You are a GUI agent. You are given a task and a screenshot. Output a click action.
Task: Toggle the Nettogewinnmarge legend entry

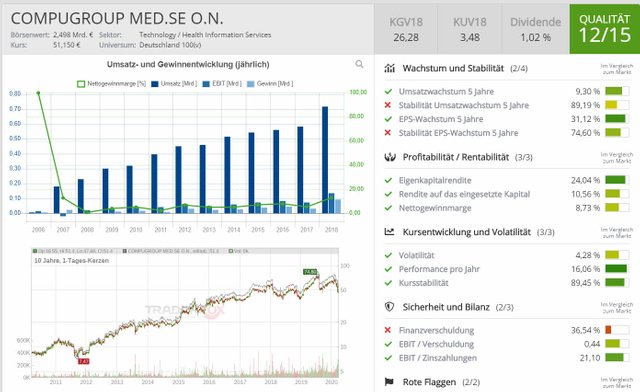point(111,84)
